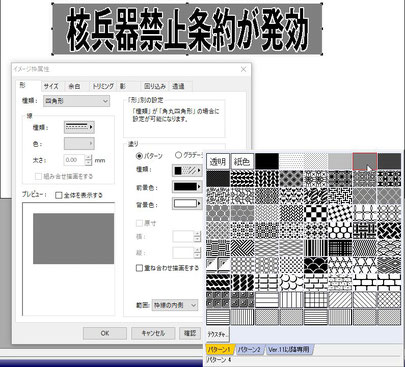This screenshot has width=405, height=367.
Task: Choose the white hexagon honeycomb pattern
Action: pos(340,230)
